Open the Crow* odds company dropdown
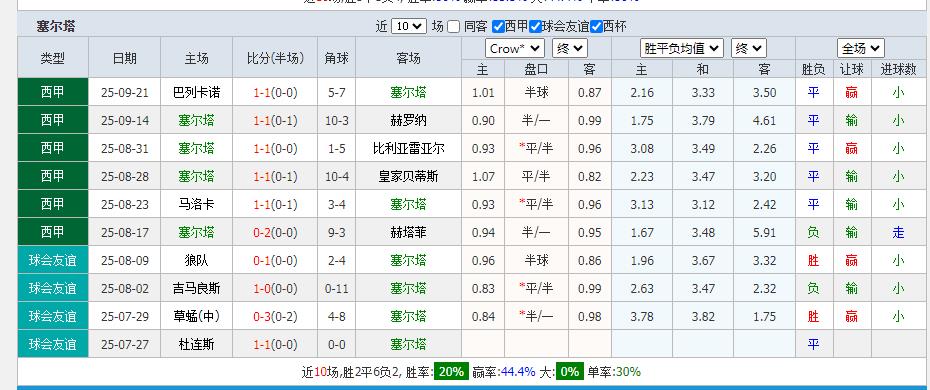The image size is (930, 390). click(x=515, y=49)
